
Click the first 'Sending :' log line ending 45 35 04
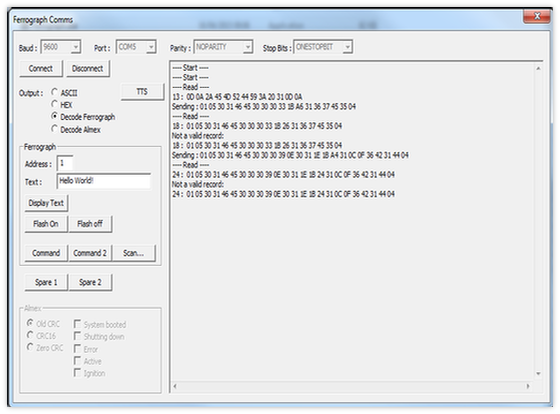(264, 106)
